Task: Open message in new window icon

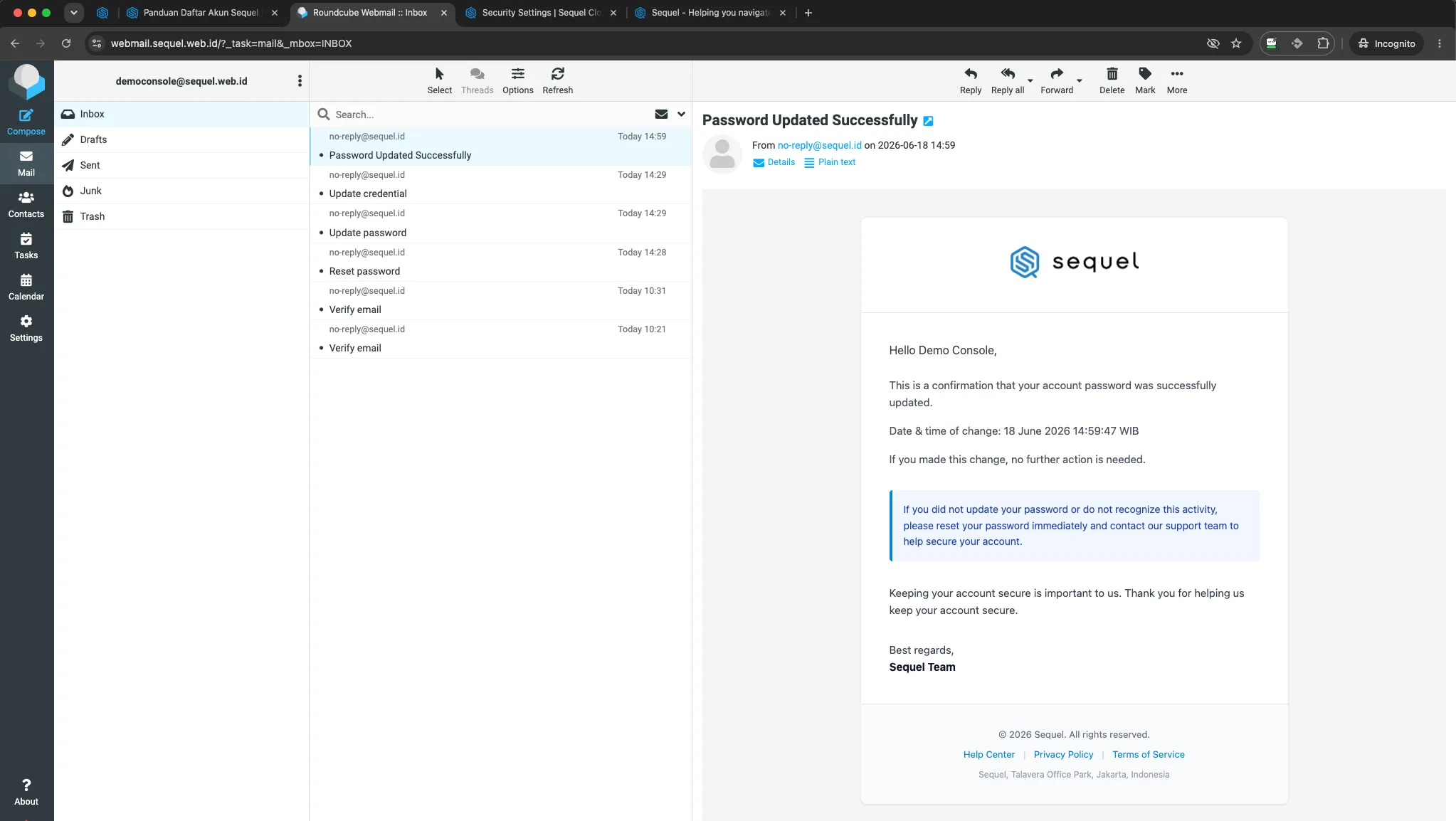Action: point(928,121)
